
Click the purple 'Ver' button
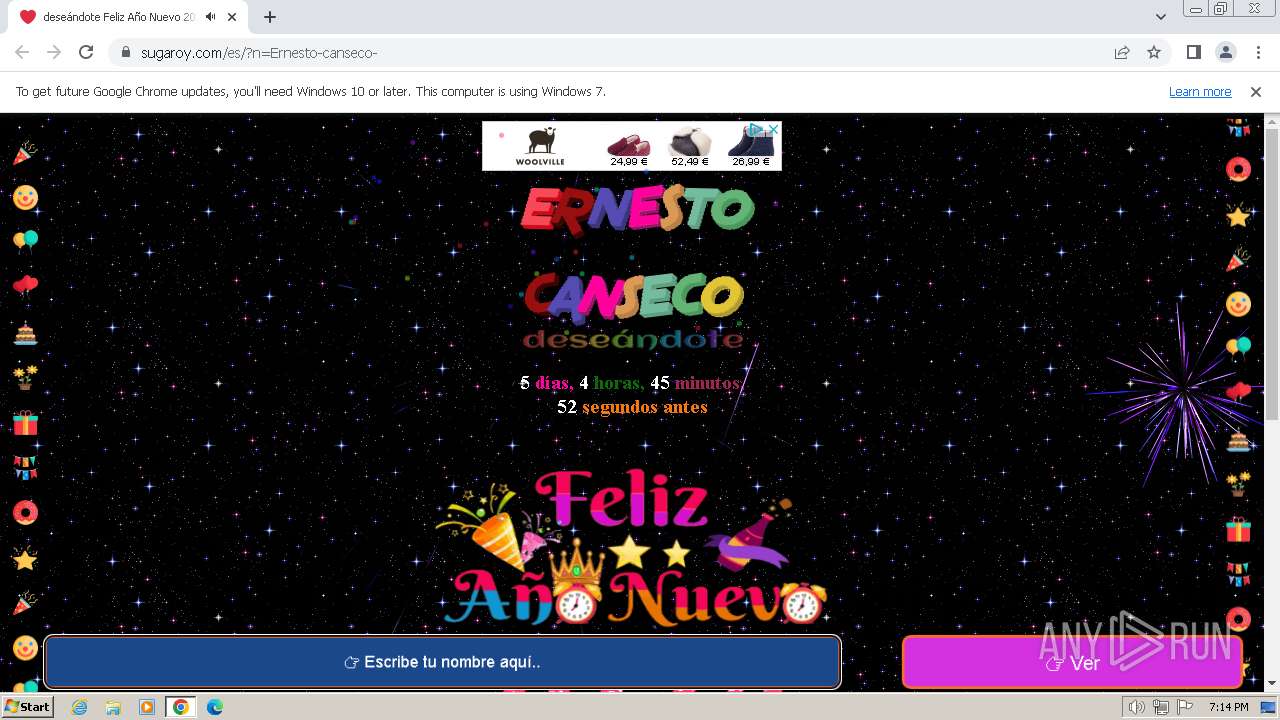(1072, 663)
